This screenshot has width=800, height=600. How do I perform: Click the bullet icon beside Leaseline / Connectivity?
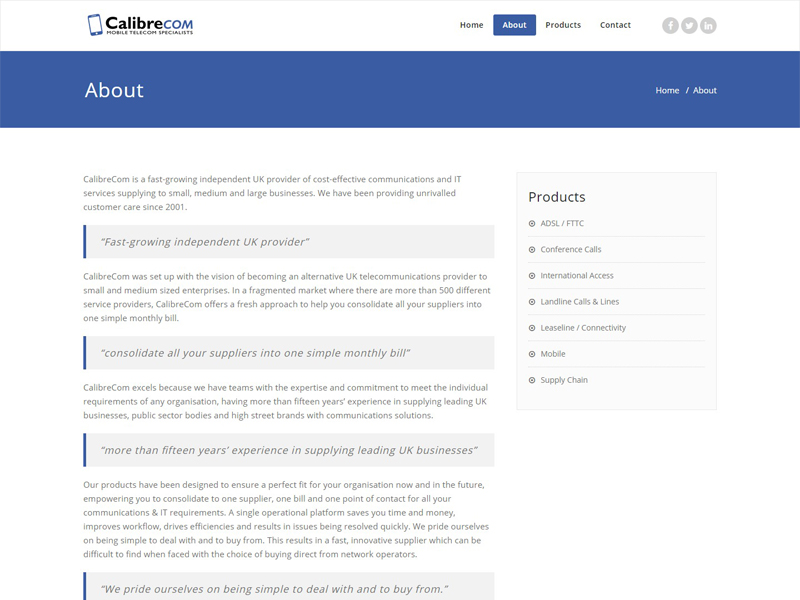tap(532, 328)
